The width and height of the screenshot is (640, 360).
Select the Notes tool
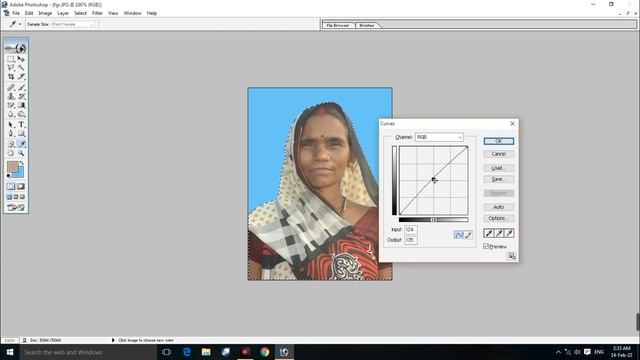(x=11, y=144)
